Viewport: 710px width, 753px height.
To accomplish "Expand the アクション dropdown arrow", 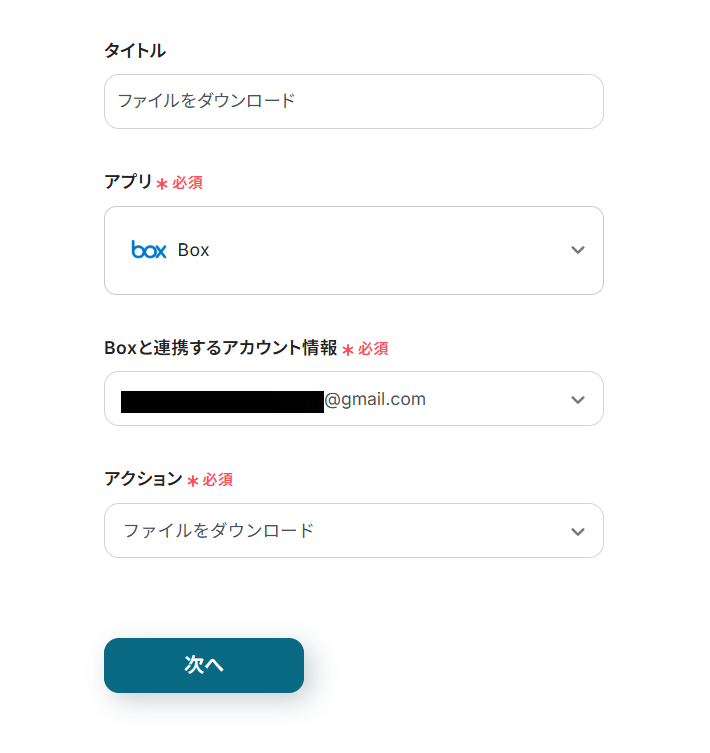I will point(577,531).
